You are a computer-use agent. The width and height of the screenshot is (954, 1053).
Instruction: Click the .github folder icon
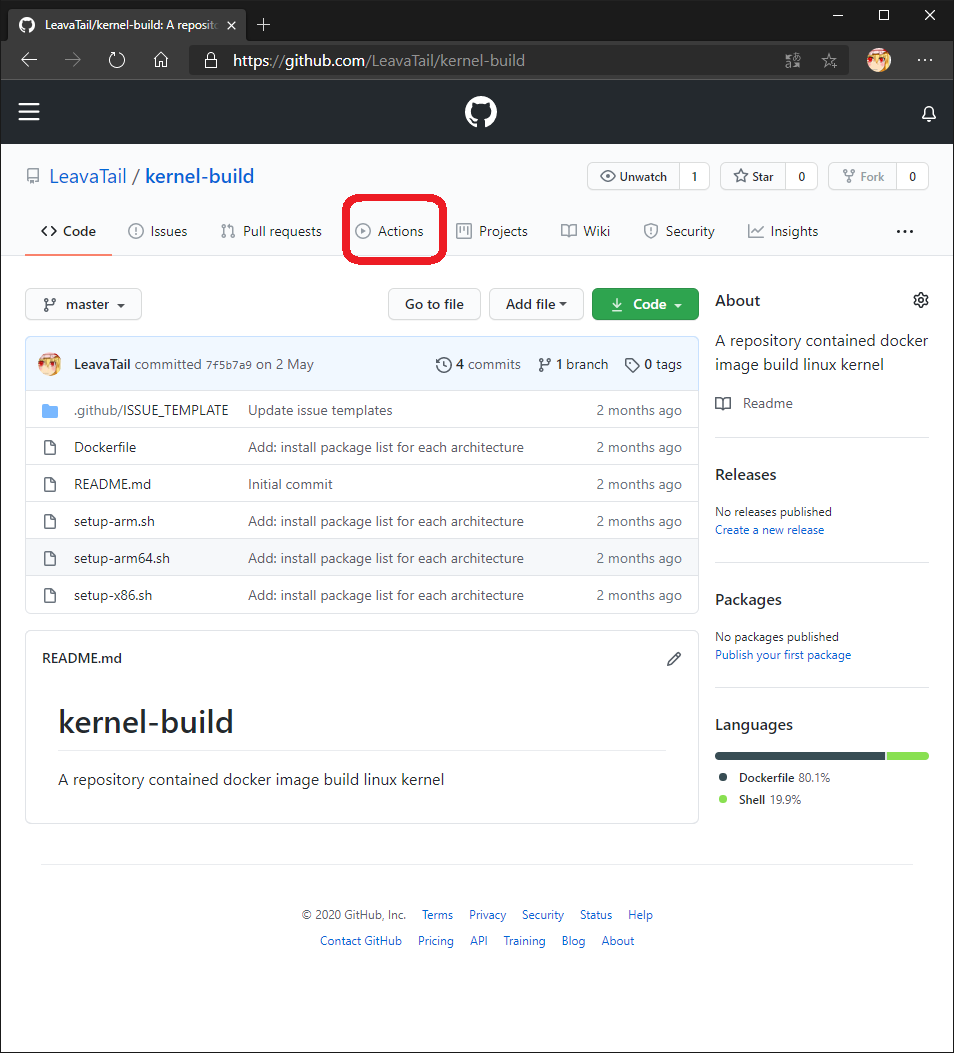tap(50, 410)
